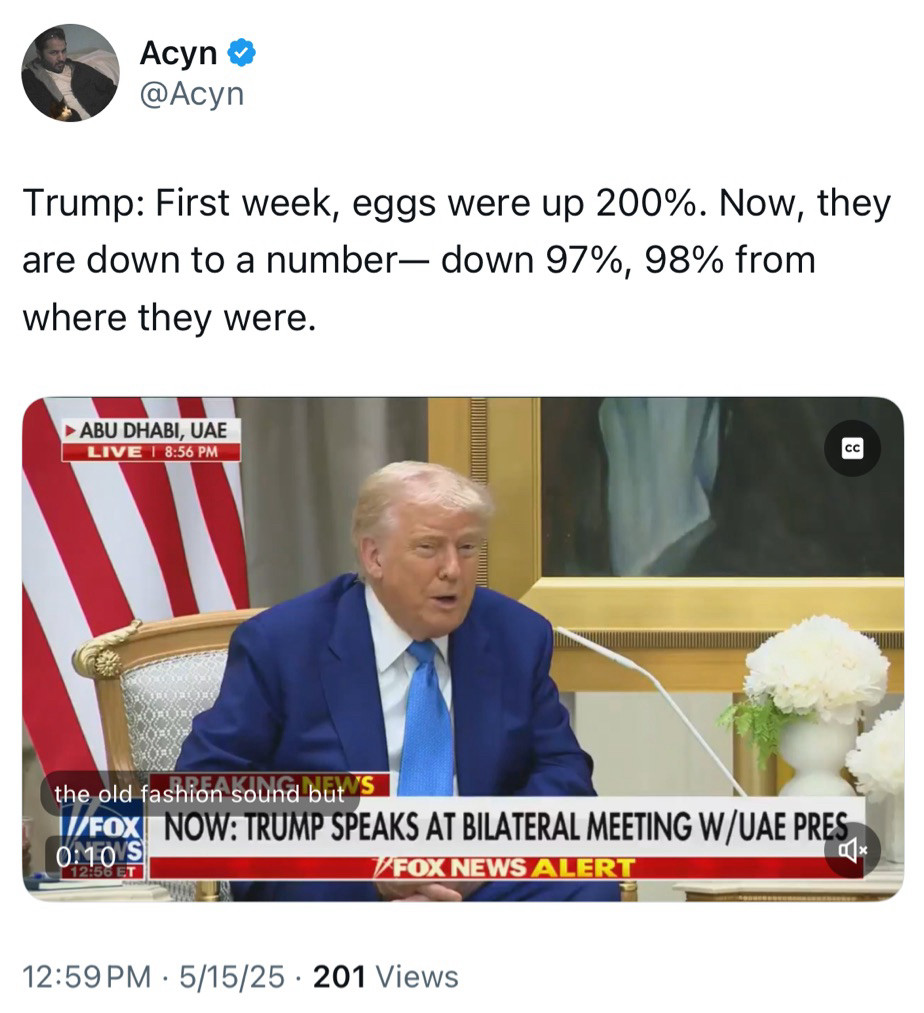The width and height of the screenshot is (924, 1013).
Task: Unmute the video via speaker icon
Action: click(x=853, y=851)
